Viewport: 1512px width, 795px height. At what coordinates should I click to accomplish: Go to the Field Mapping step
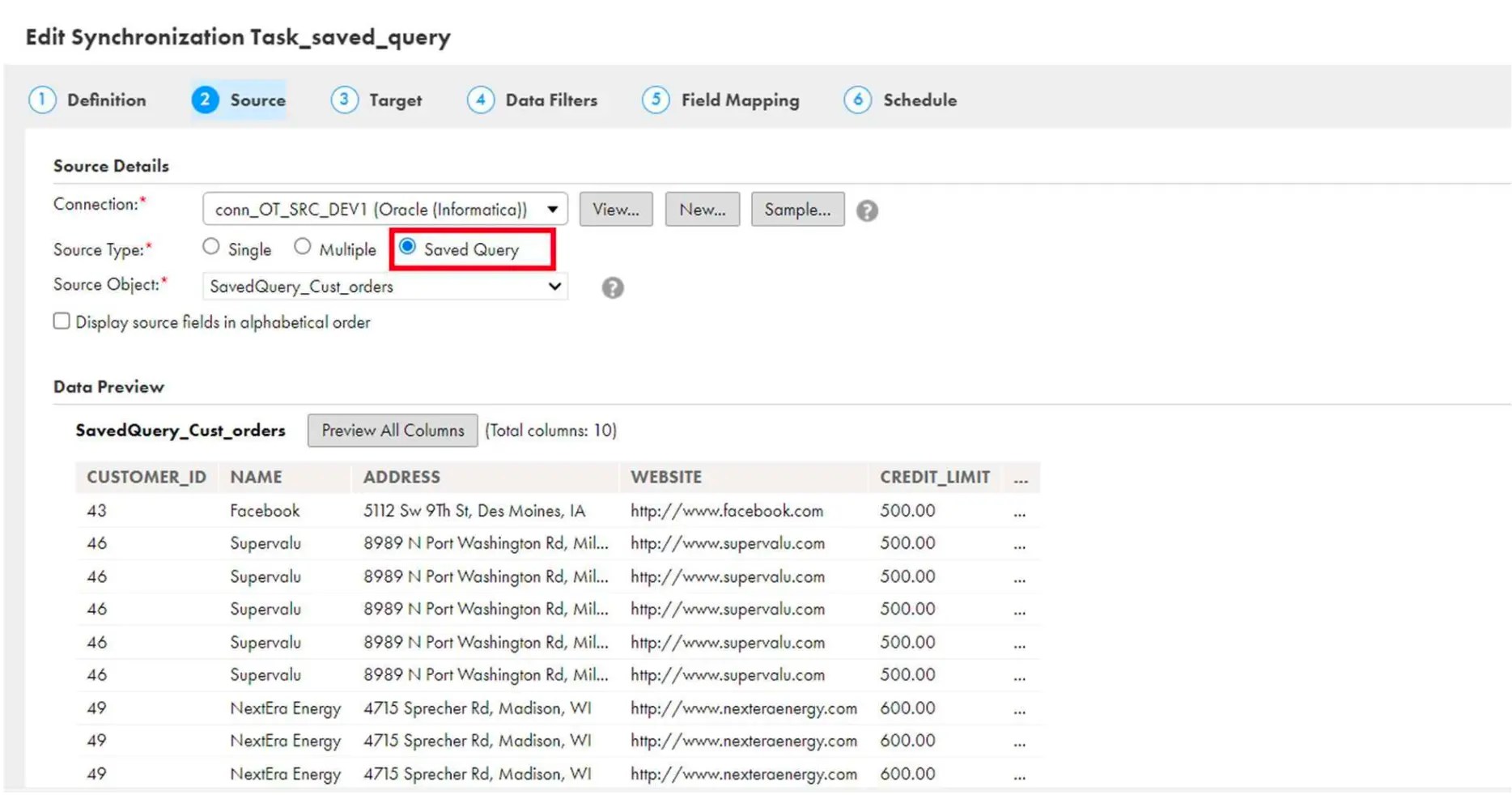coord(740,100)
